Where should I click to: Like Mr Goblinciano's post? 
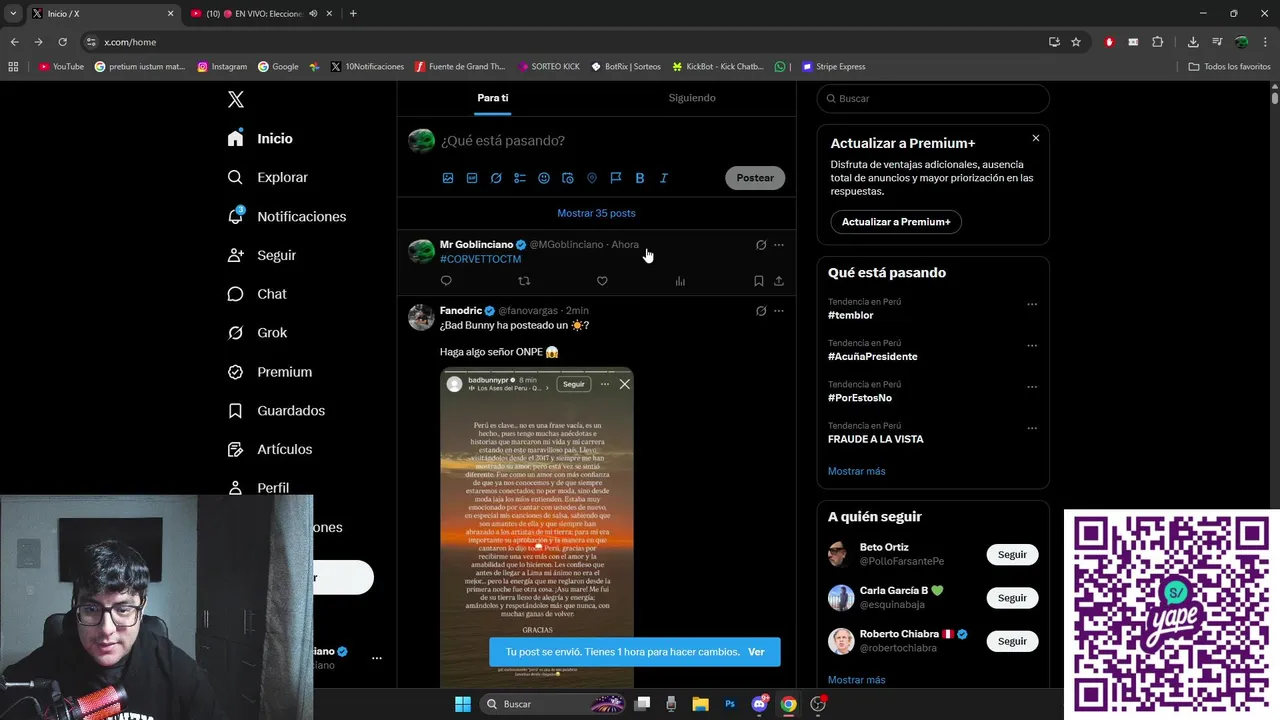[x=602, y=281]
